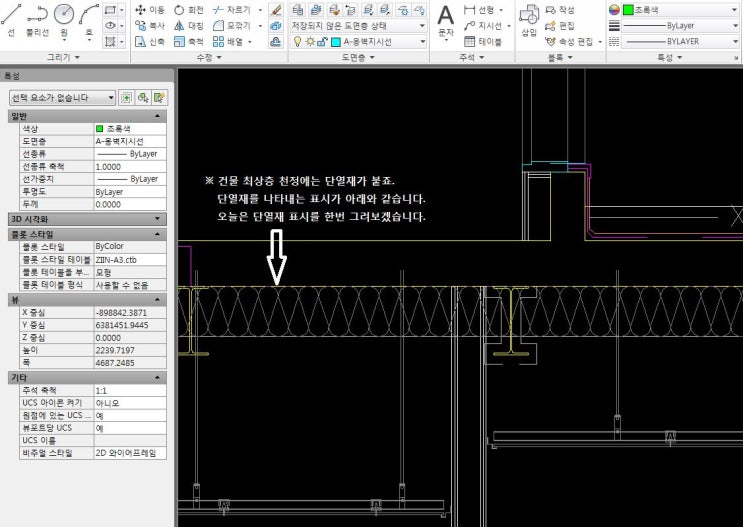
Task: Click the Rotate (회전) tool
Action: (189, 10)
